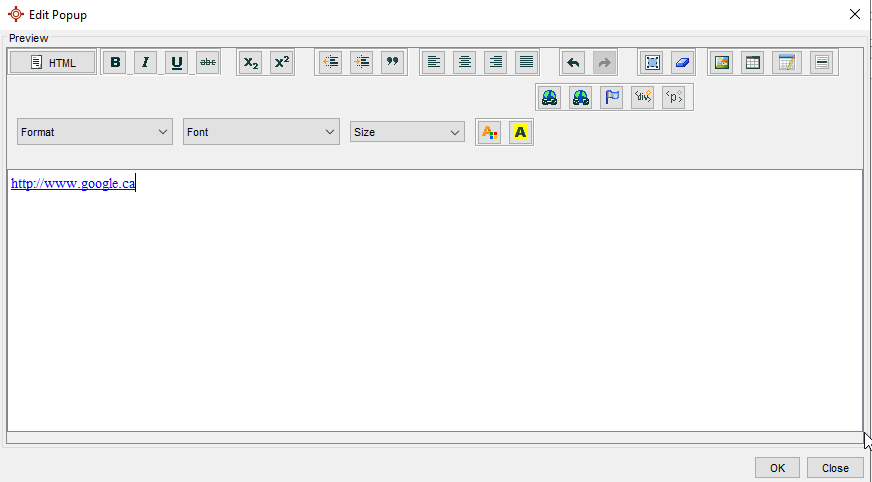Viewport: 872px width, 482px height.
Task: Open the Font dropdown
Action: (x=261, y=132)
